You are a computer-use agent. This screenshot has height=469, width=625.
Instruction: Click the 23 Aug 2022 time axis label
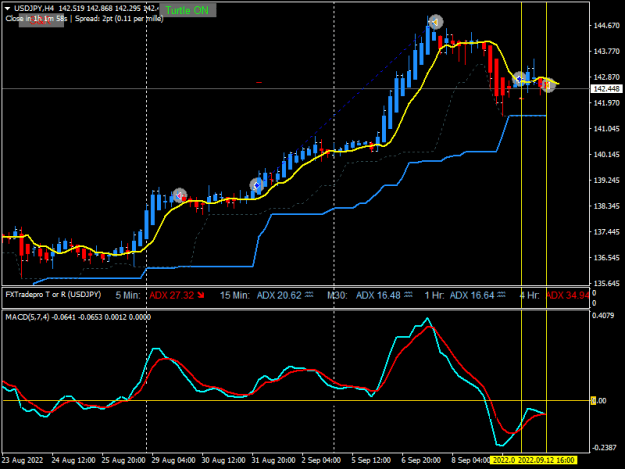pos(22,460)
